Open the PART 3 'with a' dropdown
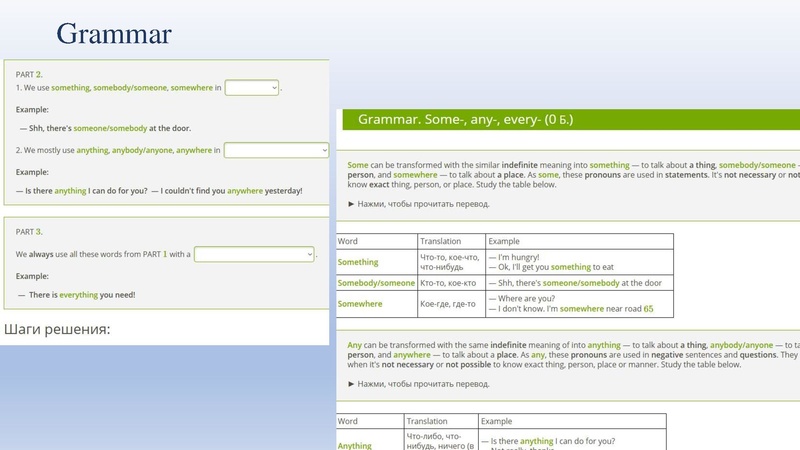This screenshot has height=450, width=800. pyautogui.click(x=254, y=254)
